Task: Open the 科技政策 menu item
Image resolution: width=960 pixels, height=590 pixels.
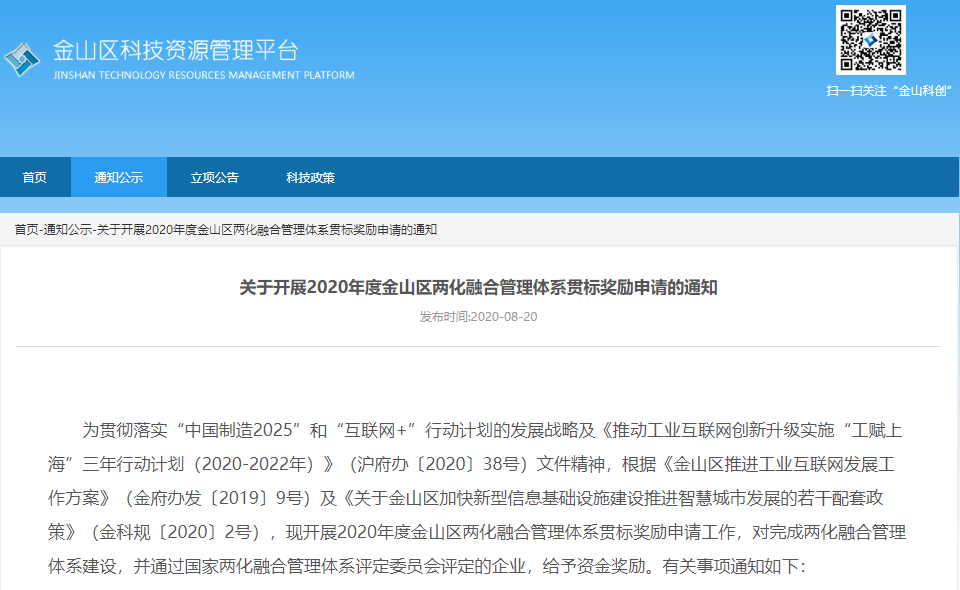Action: (310, 177)
